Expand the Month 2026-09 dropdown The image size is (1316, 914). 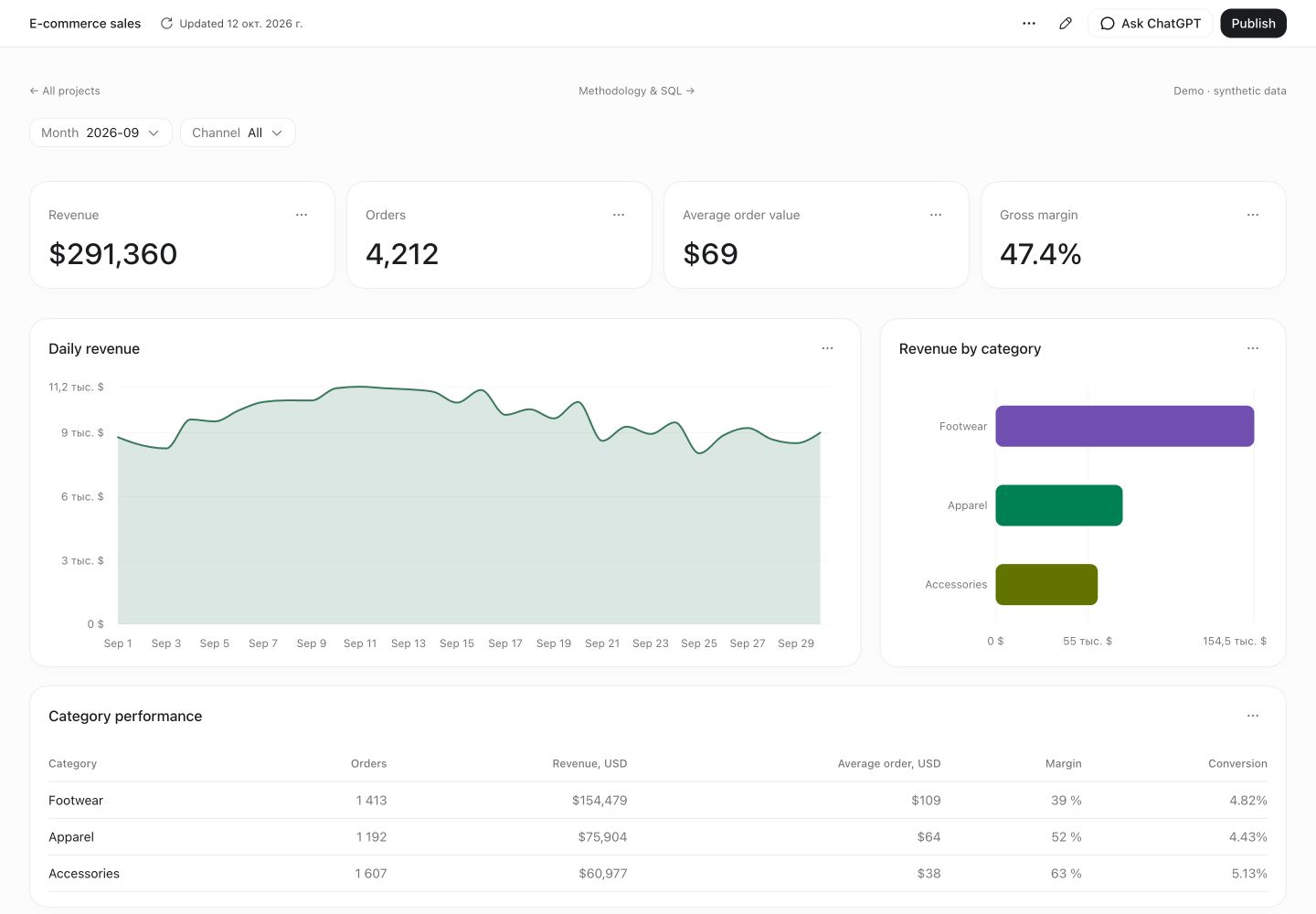click(x=101, y=133)
